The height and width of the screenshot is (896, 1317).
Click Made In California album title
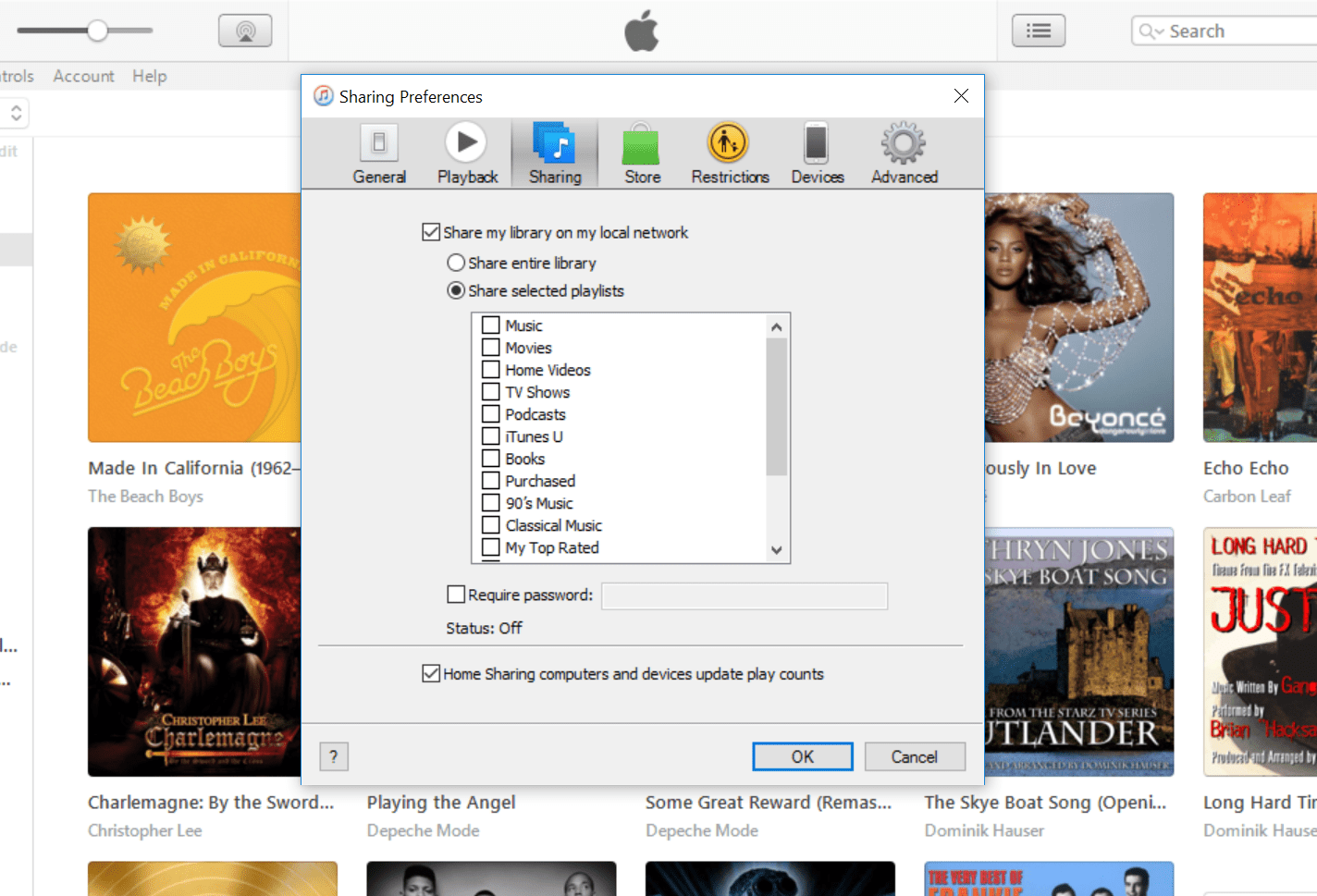click(194, 468)
